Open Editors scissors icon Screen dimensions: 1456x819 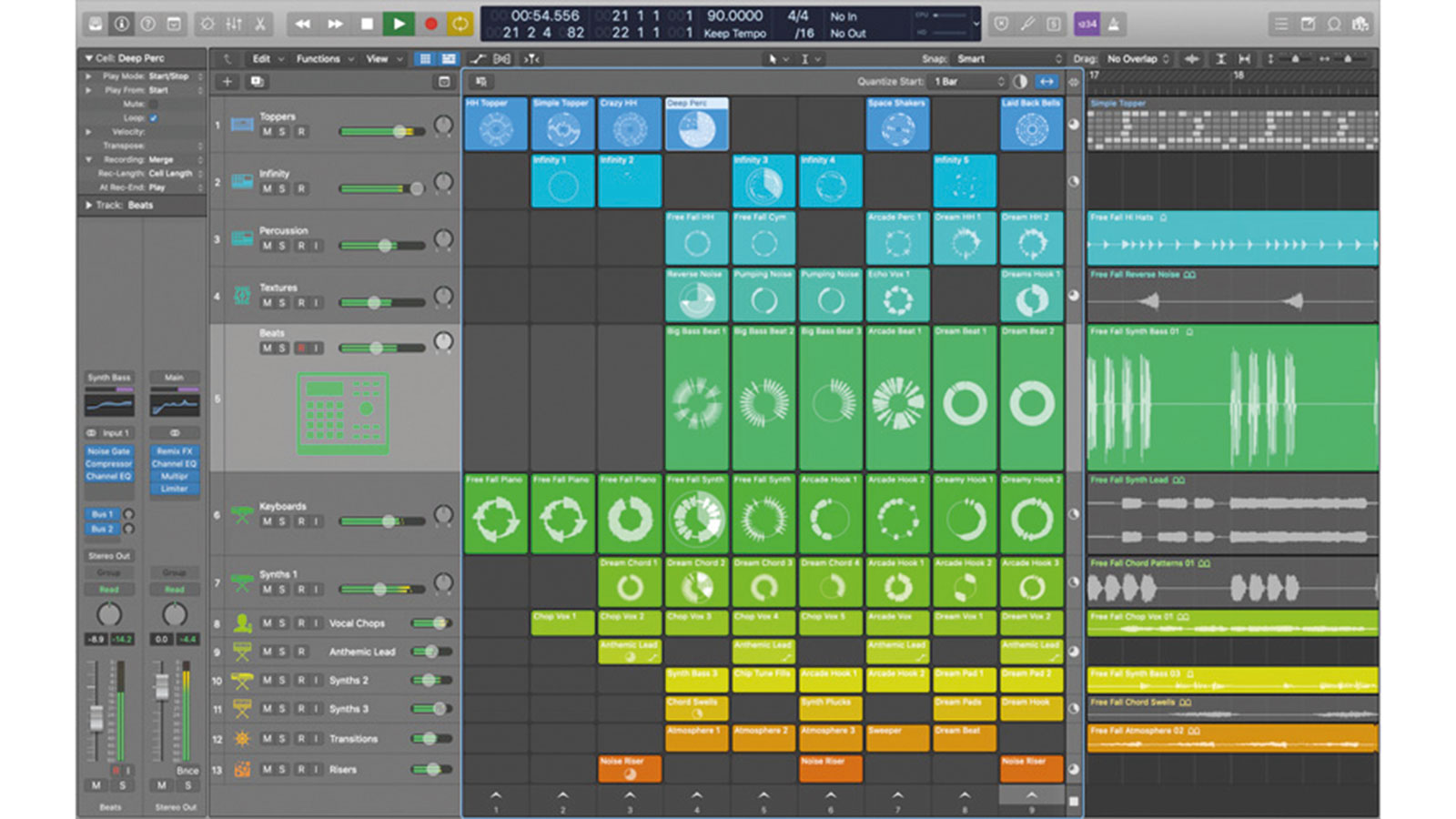point(260,25)
